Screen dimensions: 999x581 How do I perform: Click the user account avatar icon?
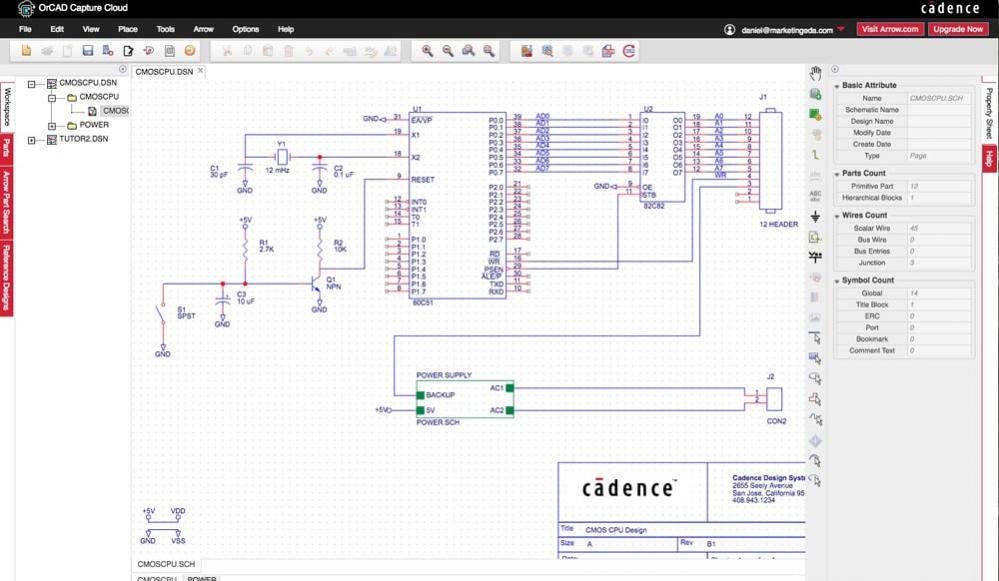[x=729, y=29]
